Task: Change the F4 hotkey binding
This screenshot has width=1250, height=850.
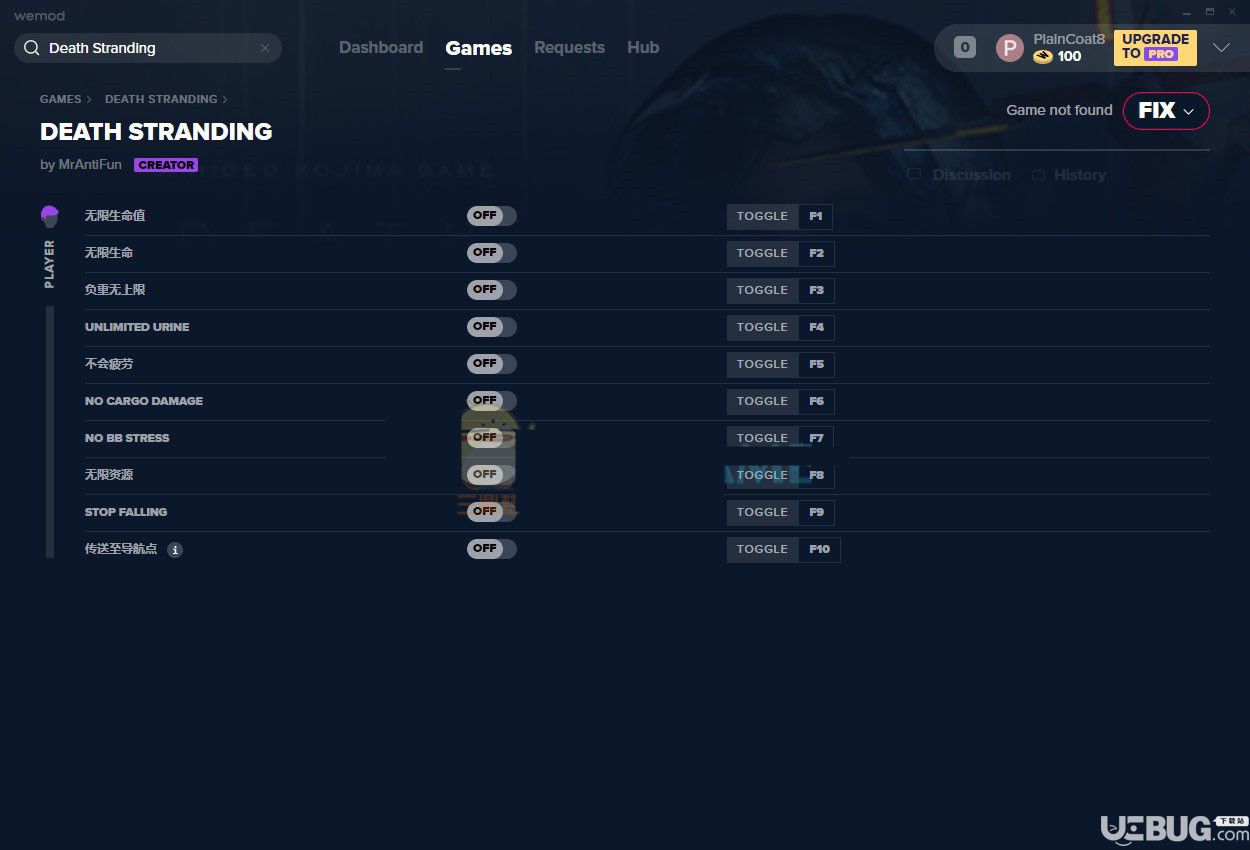Action: [817, 327]
